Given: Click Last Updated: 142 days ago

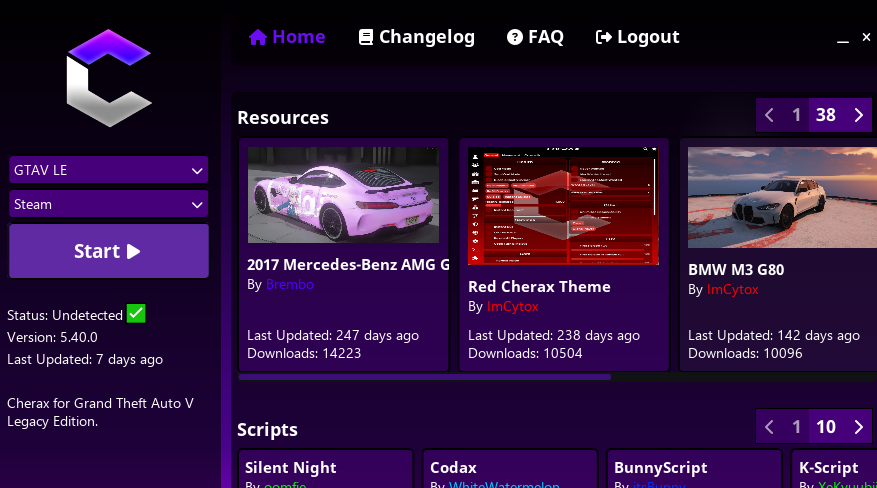Looking at the screenshot, I should [x=774, y=335].
